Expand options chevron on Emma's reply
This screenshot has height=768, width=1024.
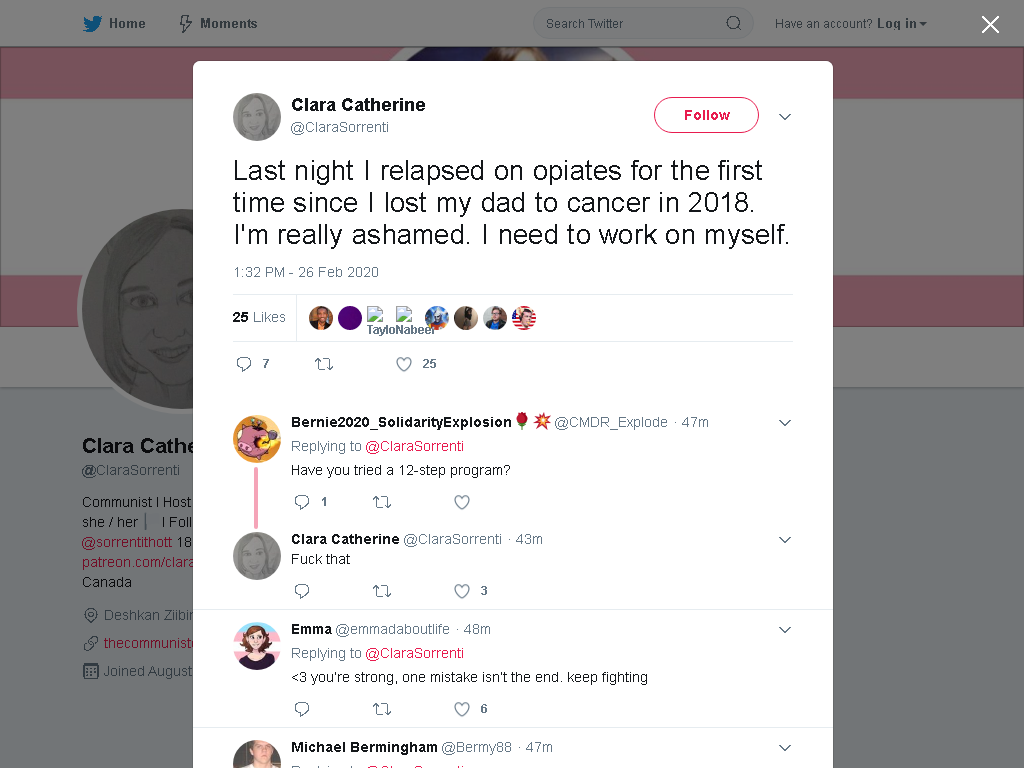[785, 630]
